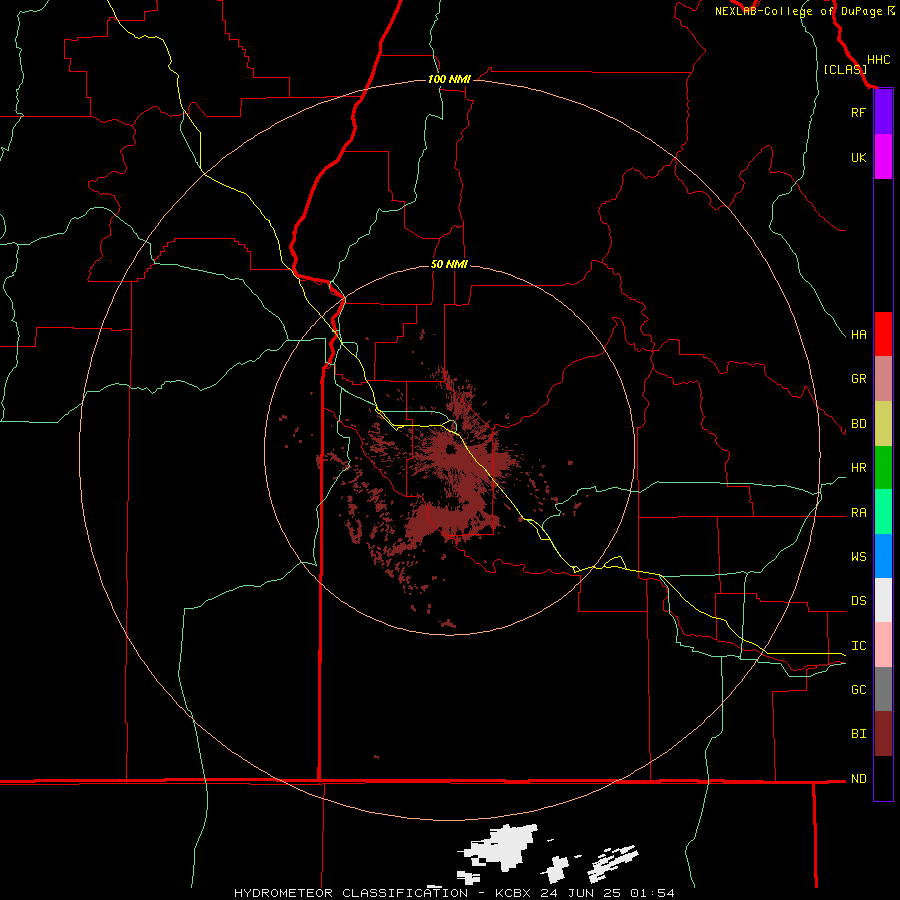Click the 100 NMI range ring label

coord(449,79)
